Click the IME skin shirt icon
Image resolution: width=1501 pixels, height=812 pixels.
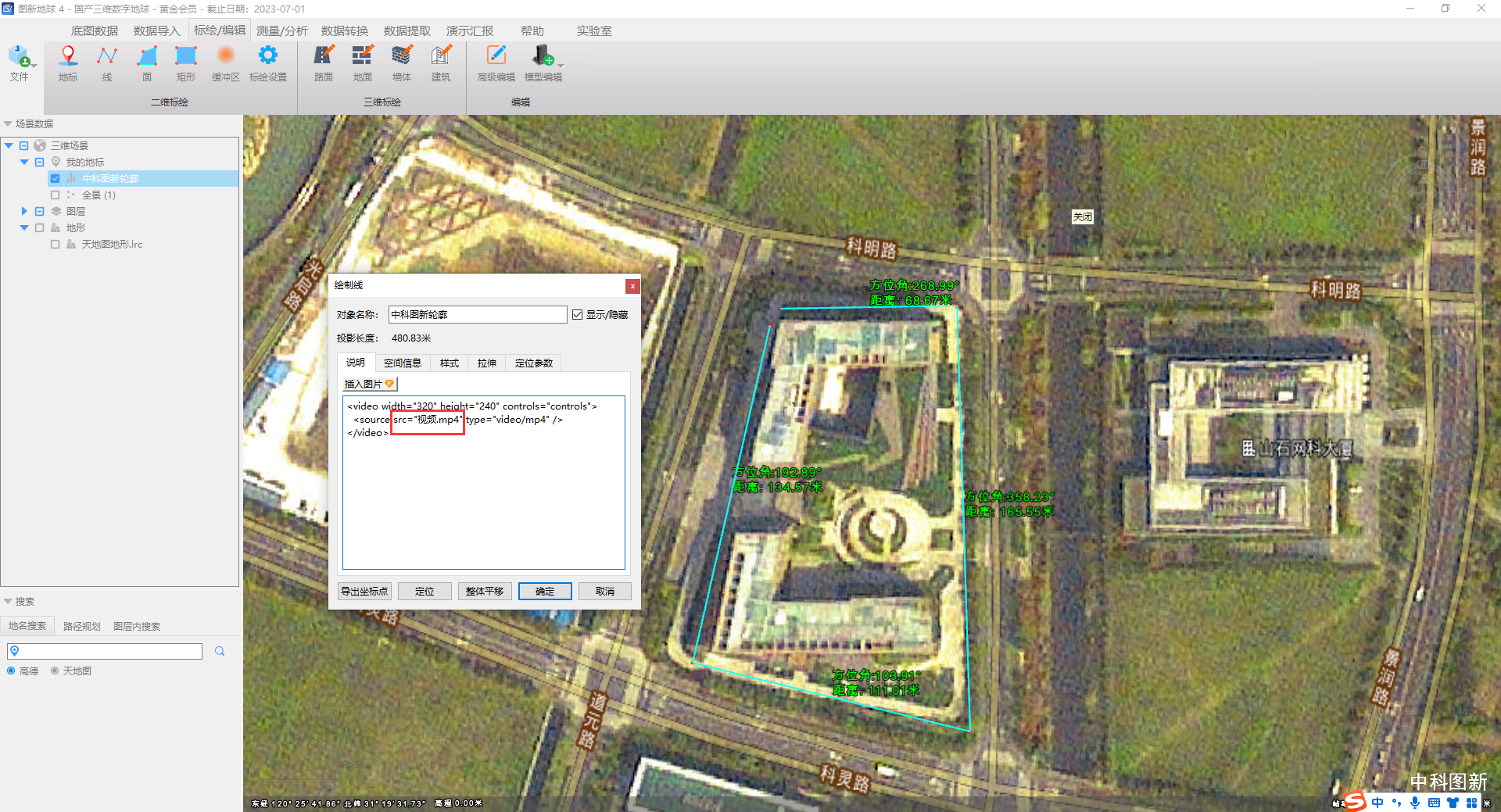click(1453, 803)
